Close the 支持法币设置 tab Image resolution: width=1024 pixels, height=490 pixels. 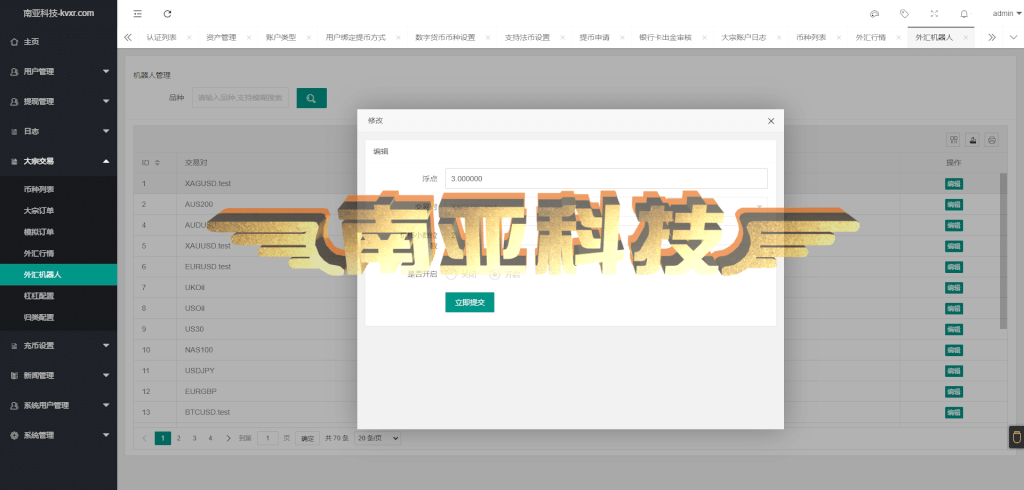tap(563, 37)
